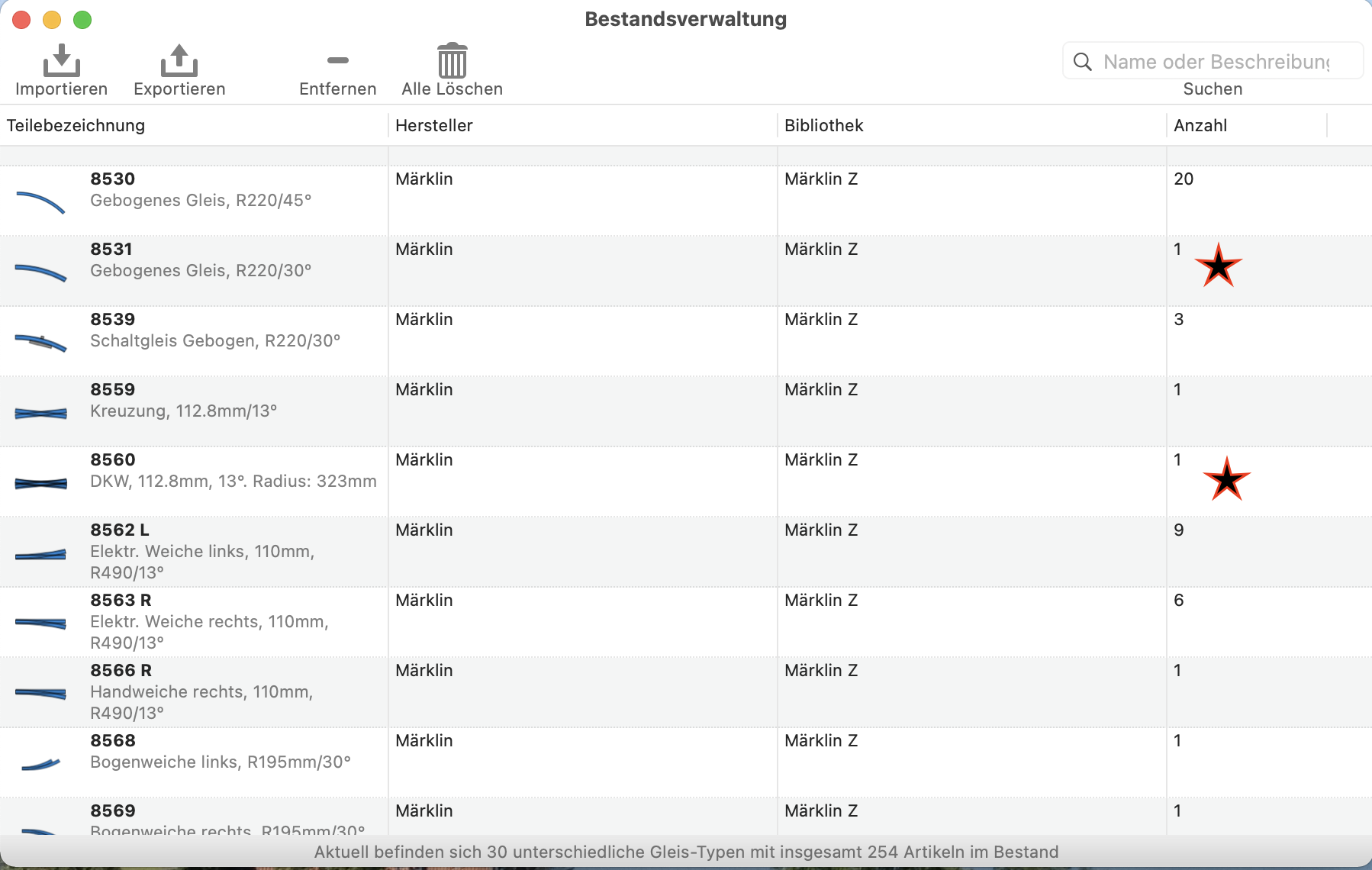The width and height of the screenshot is (1372, 870).
Task: Click quantity 1 in the 8569 row
Action: (1178, 811)
